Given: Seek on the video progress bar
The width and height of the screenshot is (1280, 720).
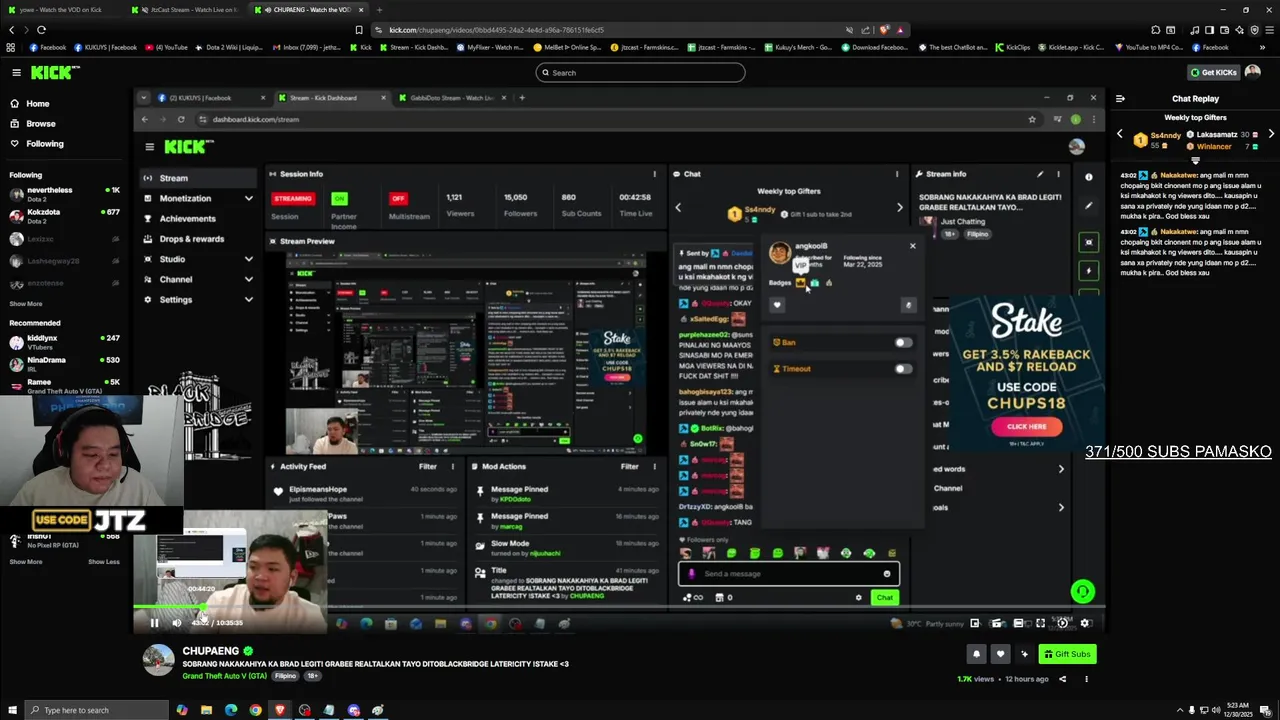Looking at the screenshot, I should pyautogui.click(x=620, y=606).
